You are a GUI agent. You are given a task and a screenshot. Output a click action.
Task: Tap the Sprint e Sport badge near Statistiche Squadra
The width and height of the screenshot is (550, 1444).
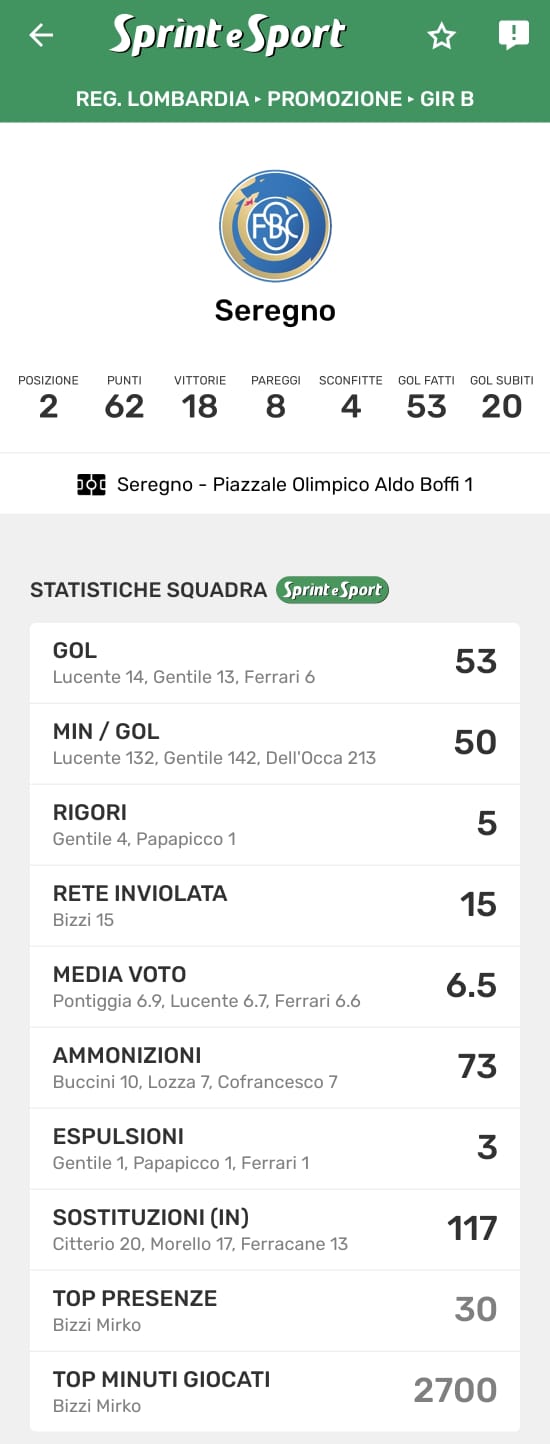click(332, 590)
